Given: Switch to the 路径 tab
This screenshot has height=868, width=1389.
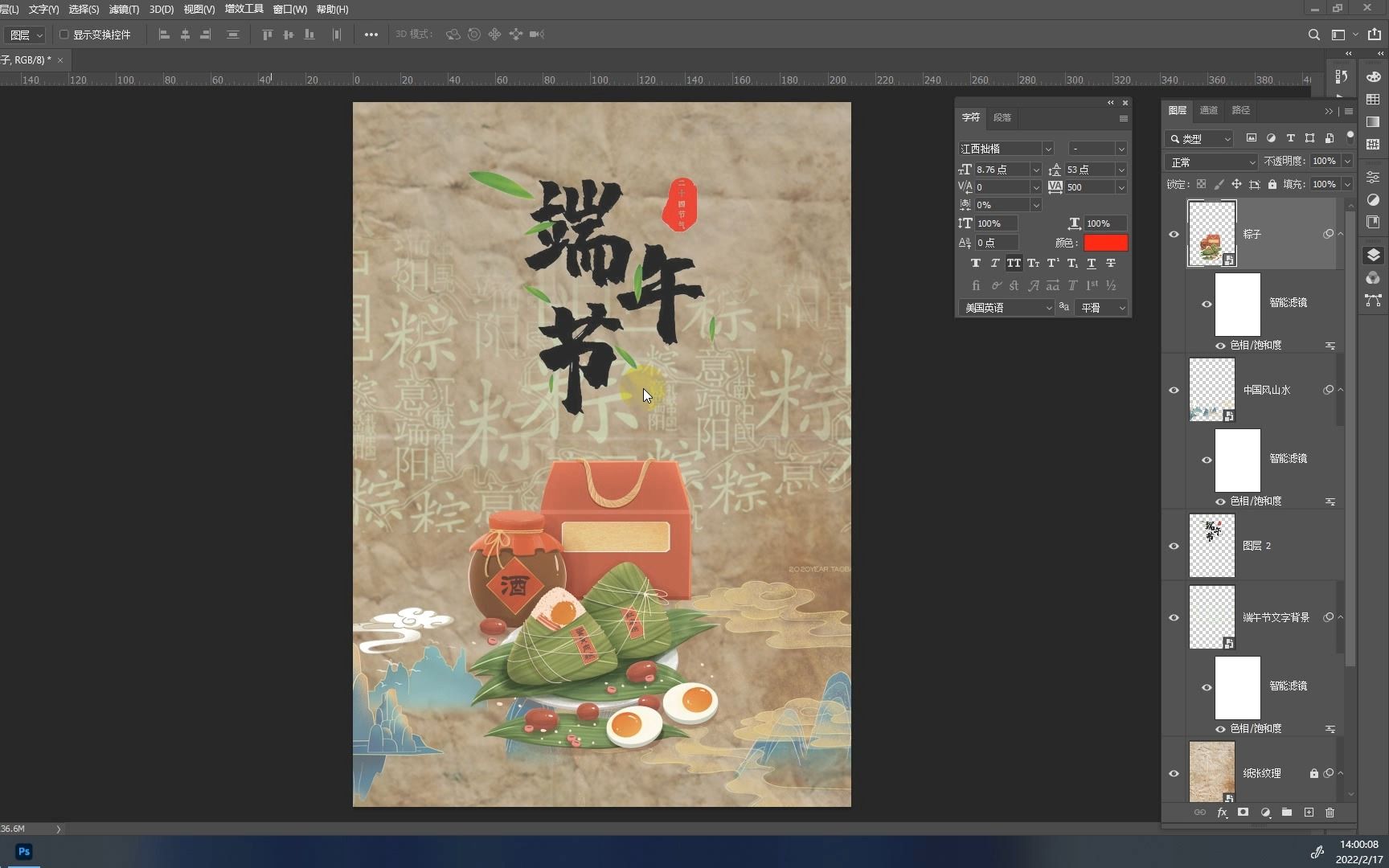Looking at the screenshot, I should [1241, 110].
